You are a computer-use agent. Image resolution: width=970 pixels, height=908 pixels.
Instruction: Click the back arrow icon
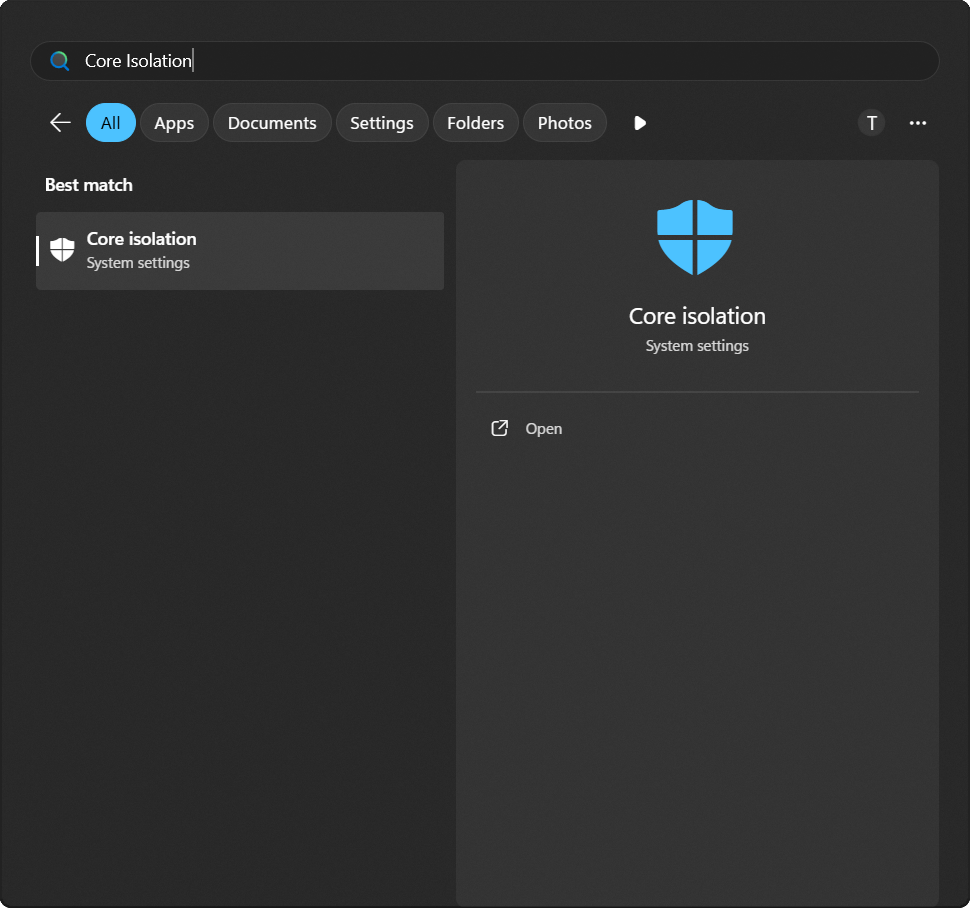(59, 122)
